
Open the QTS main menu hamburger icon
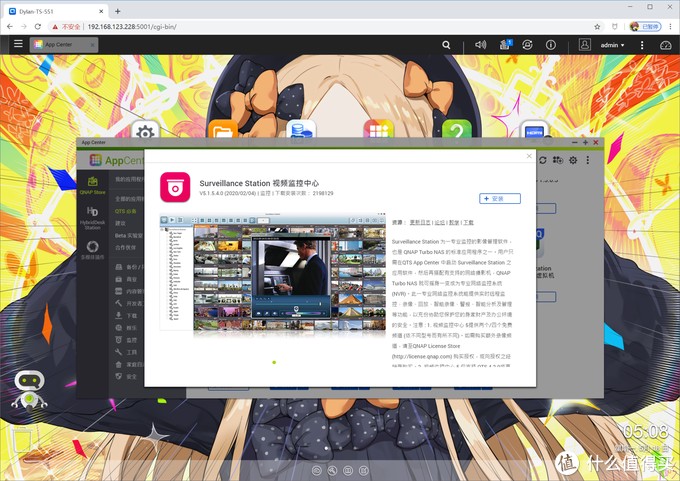(18, 43)
